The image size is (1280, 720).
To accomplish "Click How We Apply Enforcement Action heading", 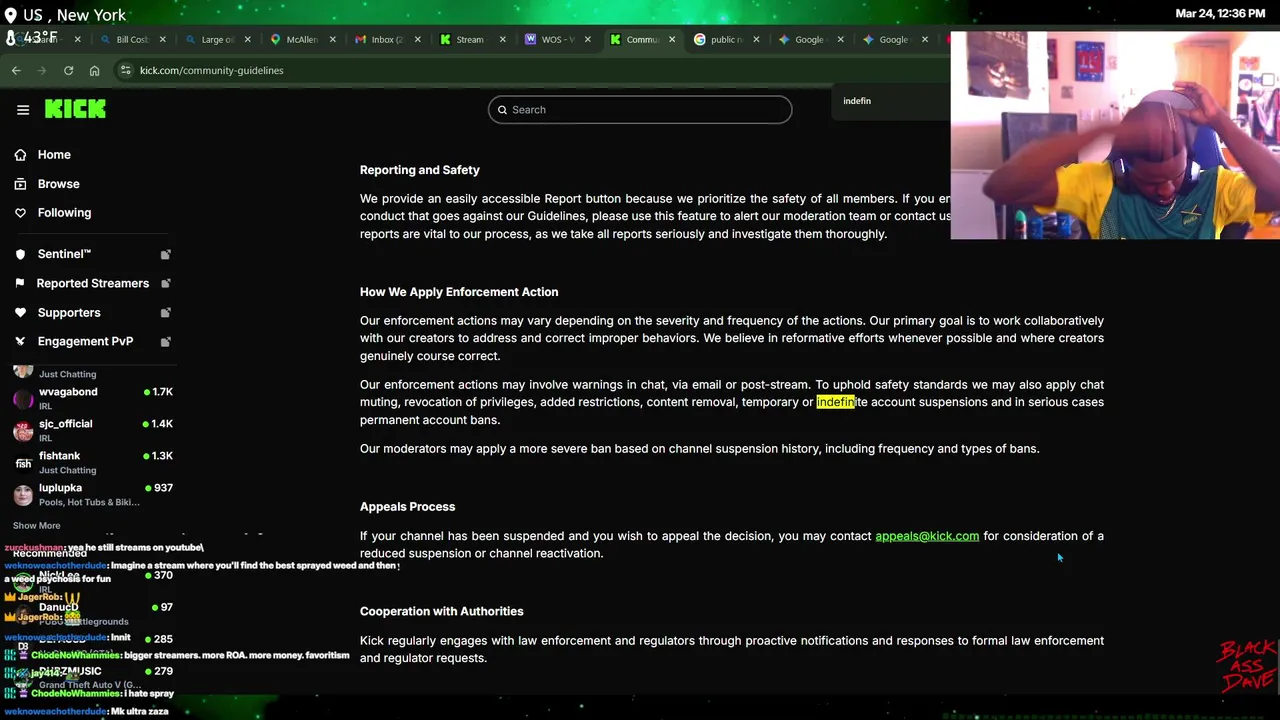I will click(459, 292).
